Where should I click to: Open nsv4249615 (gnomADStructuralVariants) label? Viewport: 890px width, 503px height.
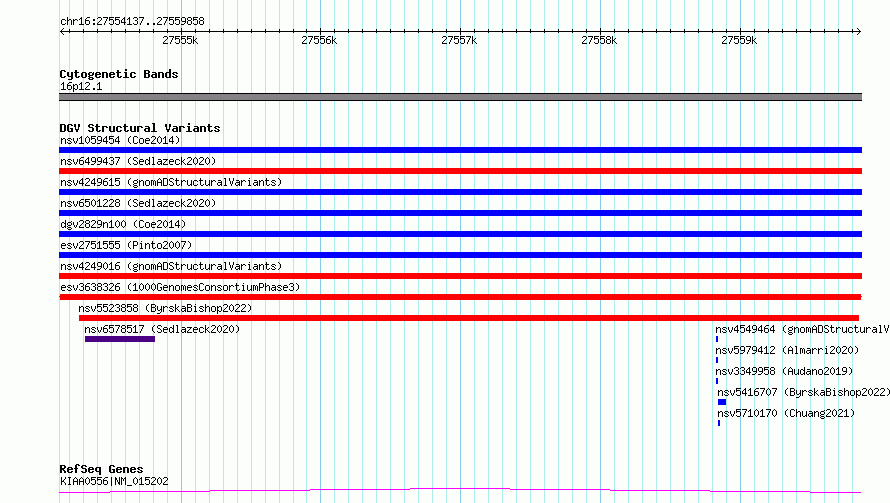(171, 182)
